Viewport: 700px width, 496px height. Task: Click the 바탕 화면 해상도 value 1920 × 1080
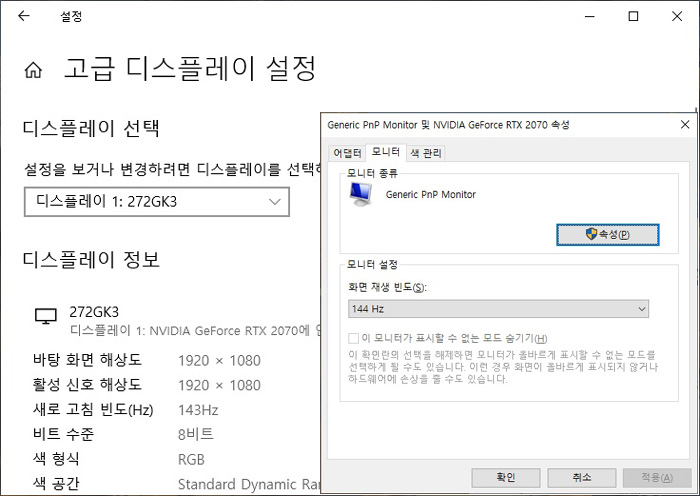coord(219,360)
